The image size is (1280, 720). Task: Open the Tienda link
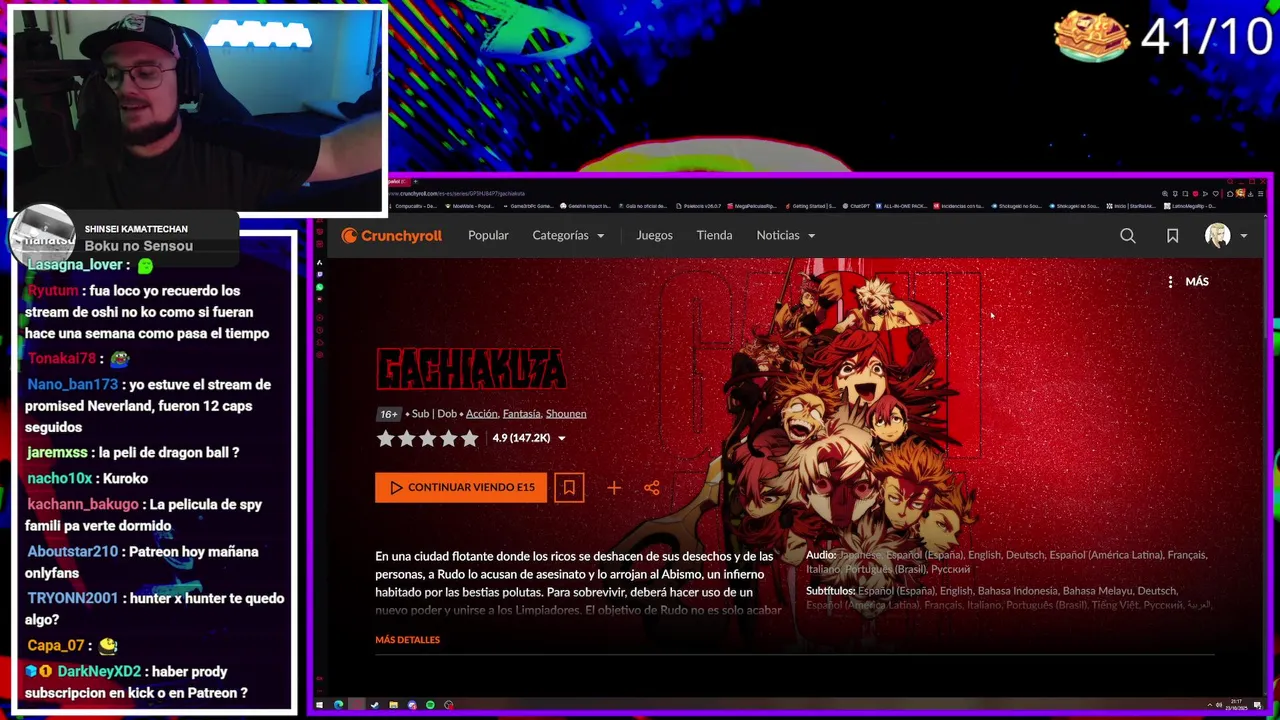click(714, 235)
